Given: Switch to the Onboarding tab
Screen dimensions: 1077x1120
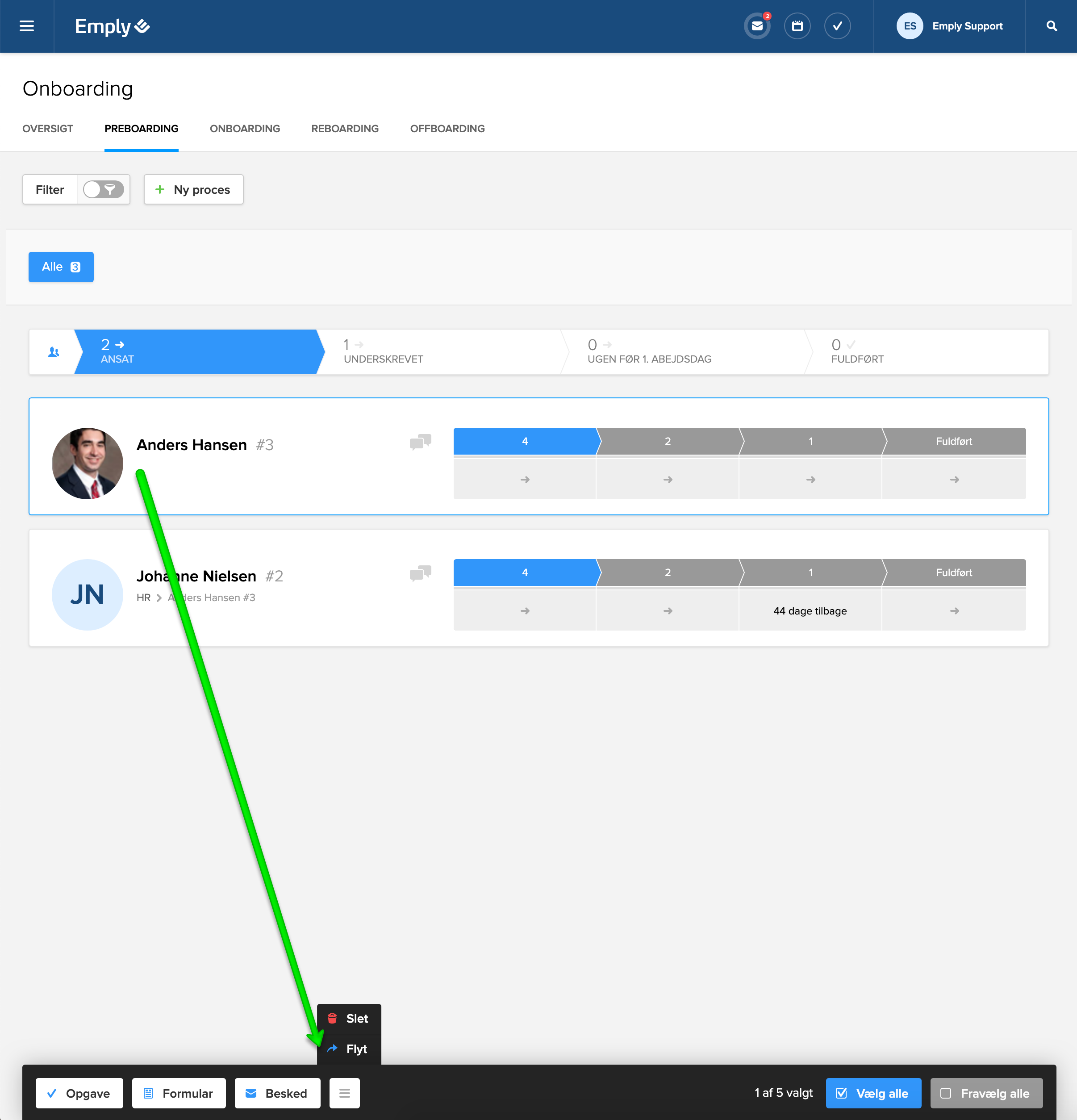Looking at the screenshot, I should pos(245,129).
